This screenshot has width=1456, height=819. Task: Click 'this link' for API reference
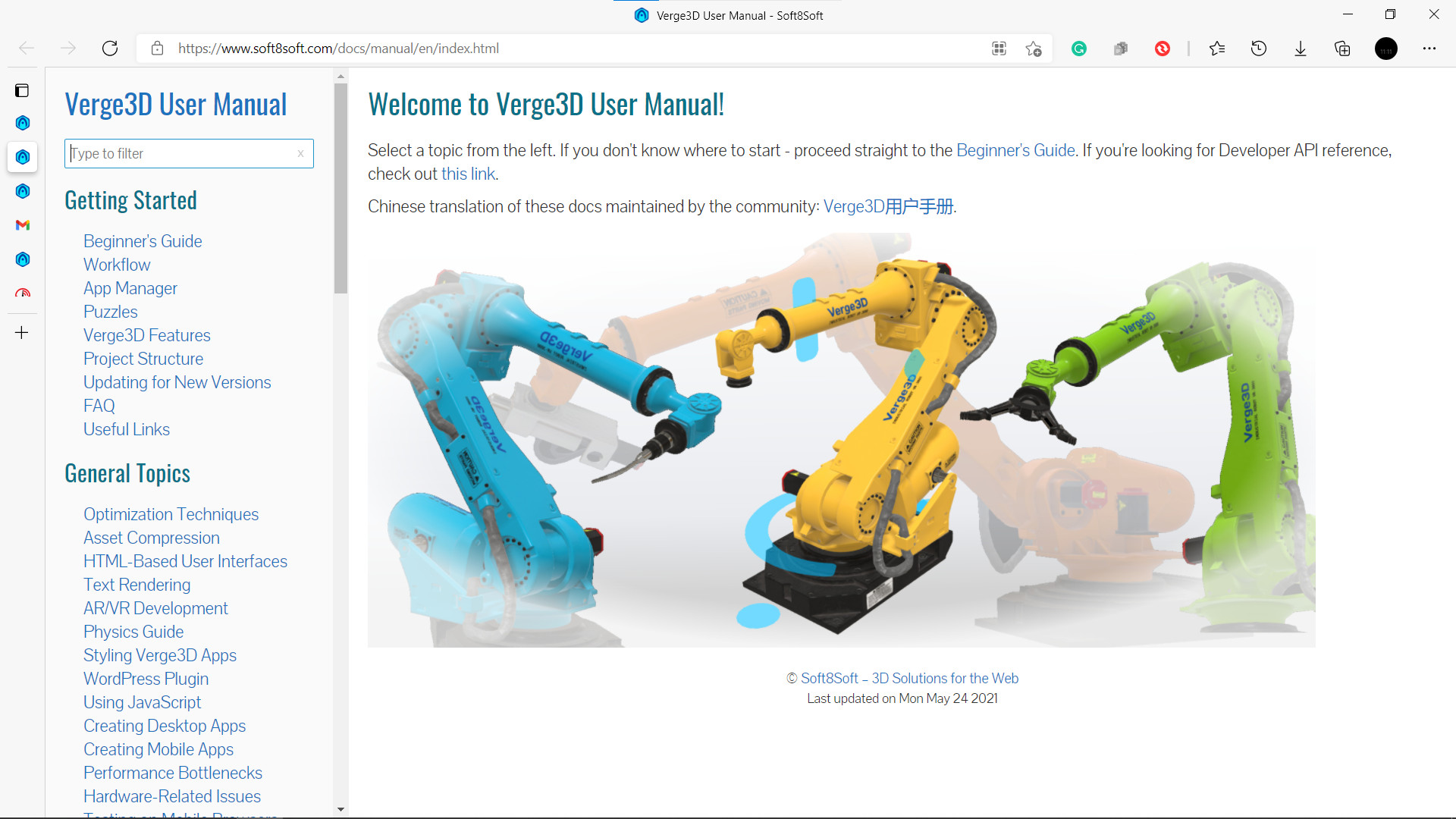pos(468,174)
